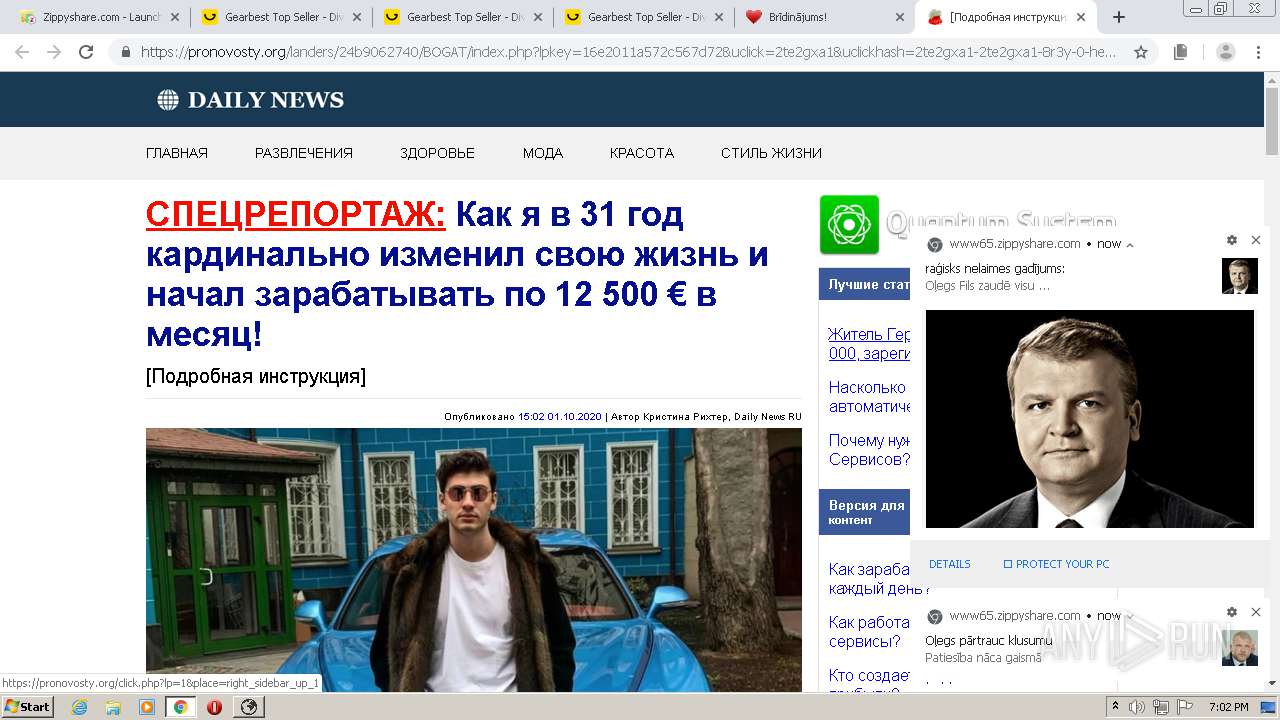1280x720 pixels.
Task: Open the РАЗВЛЕЧЕНИЯ menu item
Action: coord(304,153)
